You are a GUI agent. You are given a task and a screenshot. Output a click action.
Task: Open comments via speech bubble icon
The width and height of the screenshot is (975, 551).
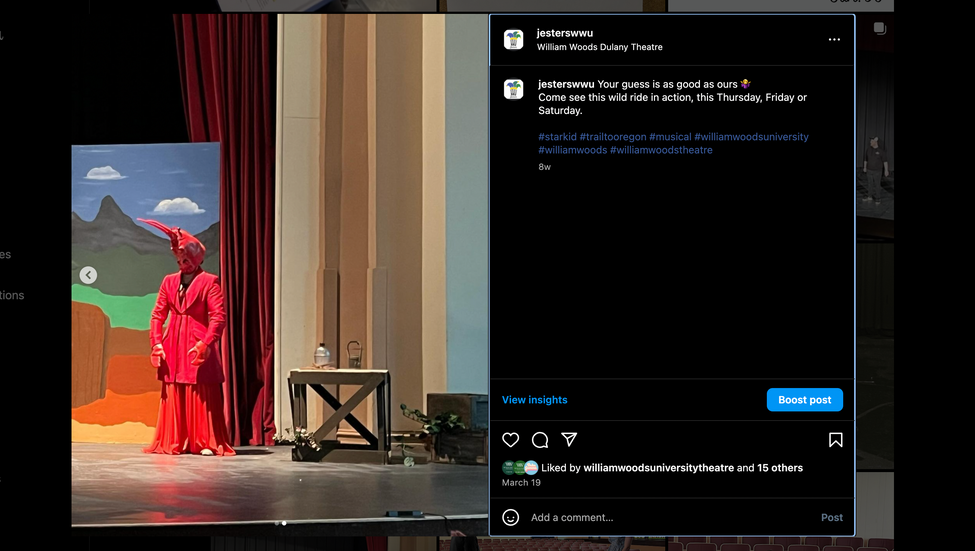[x=540, y=440]
